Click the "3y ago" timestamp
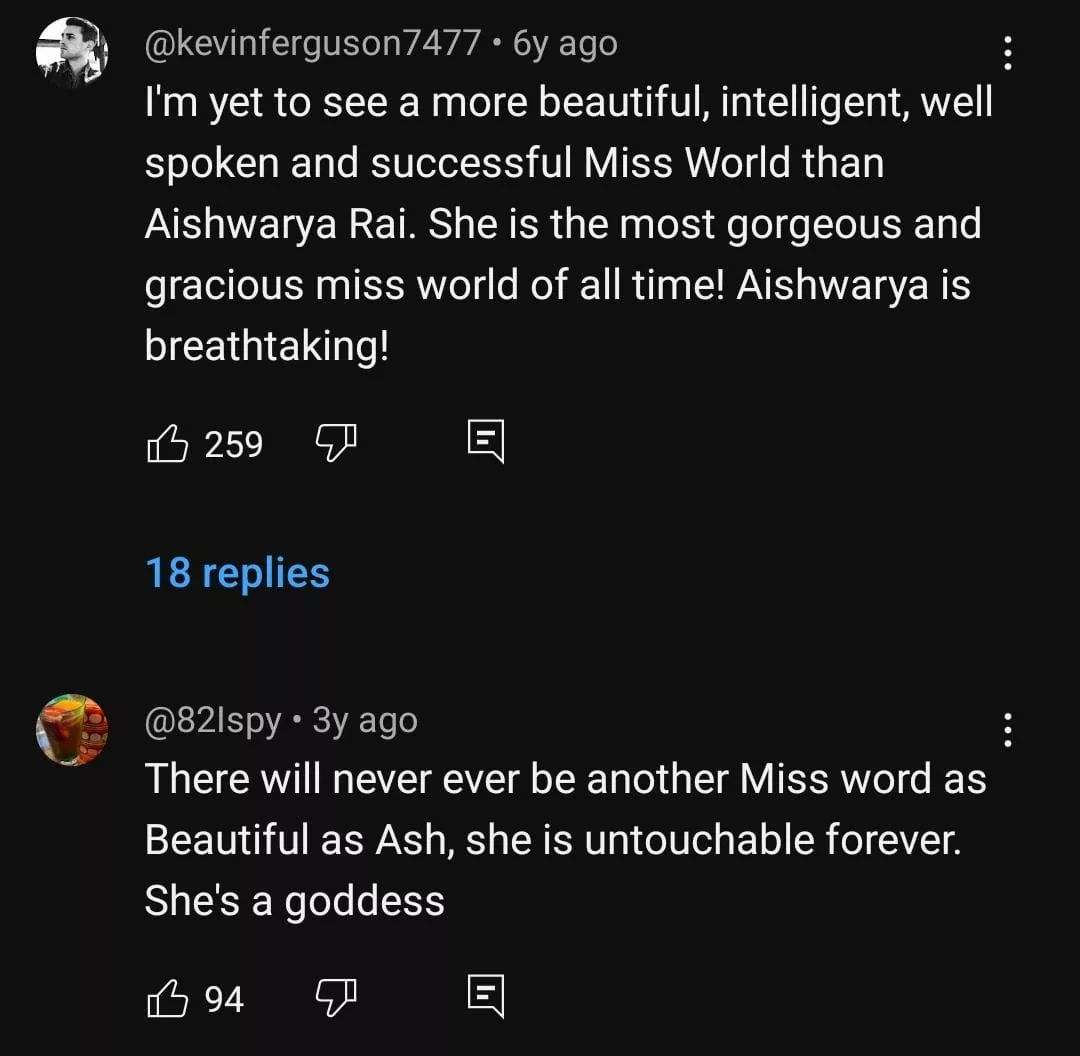The width and height of the screenshot is (1080, 1056). click(x=365, y=720)
